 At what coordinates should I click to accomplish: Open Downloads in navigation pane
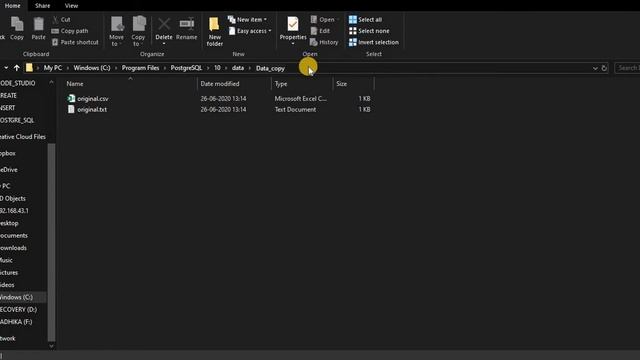point(13,248)
